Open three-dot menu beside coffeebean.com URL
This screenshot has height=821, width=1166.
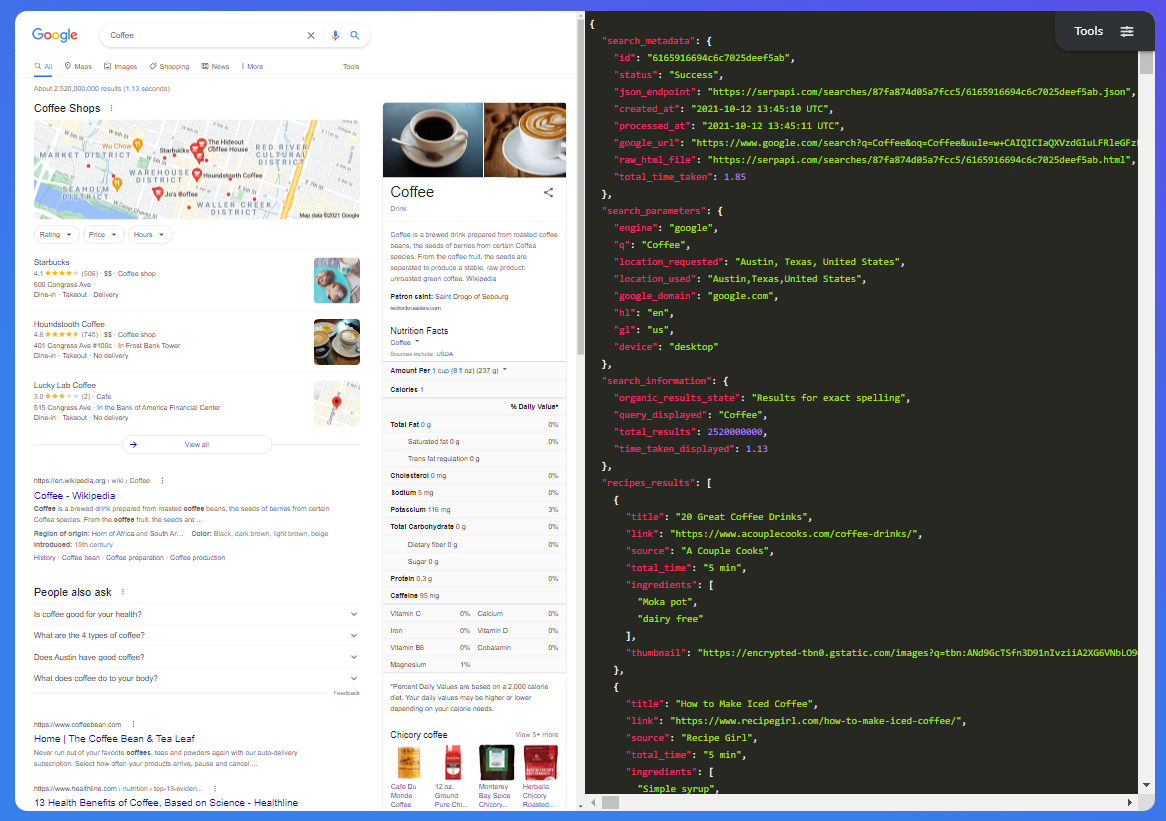coord(133,724)
